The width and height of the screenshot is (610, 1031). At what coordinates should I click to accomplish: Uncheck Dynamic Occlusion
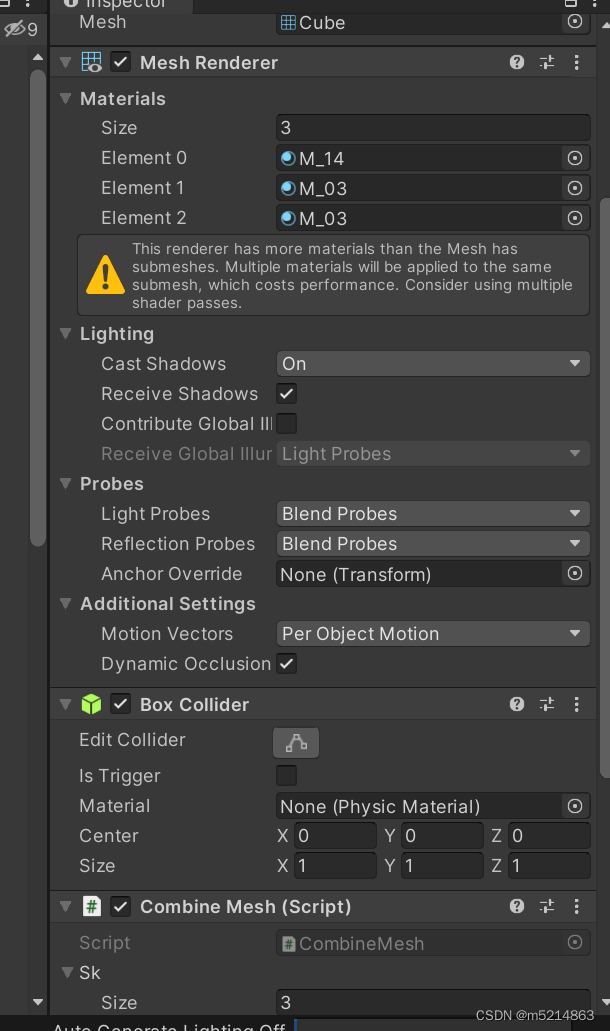click(287, 664)
